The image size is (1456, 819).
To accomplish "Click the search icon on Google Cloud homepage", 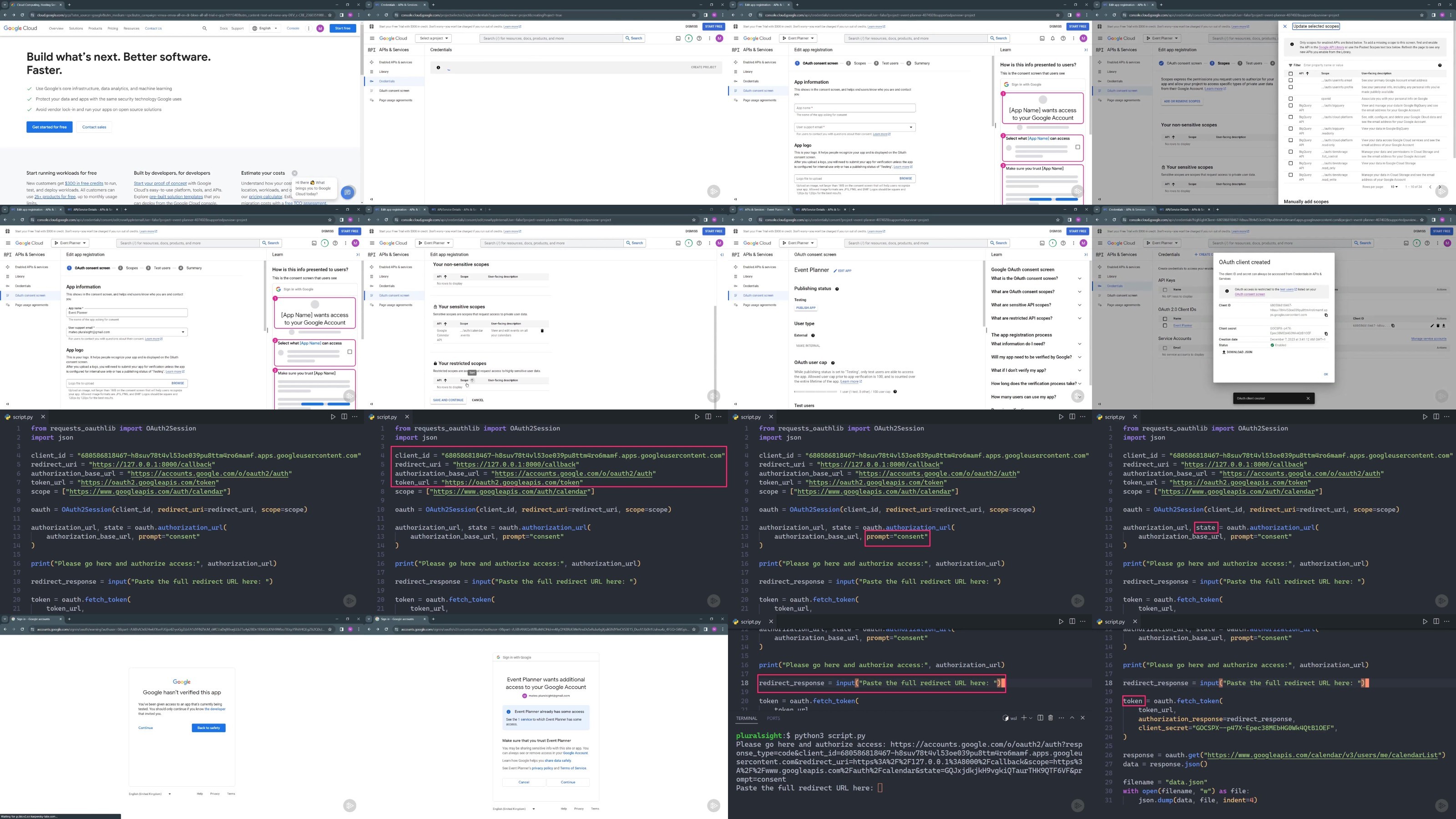I will pyautogui.click(x=205, y=28).
